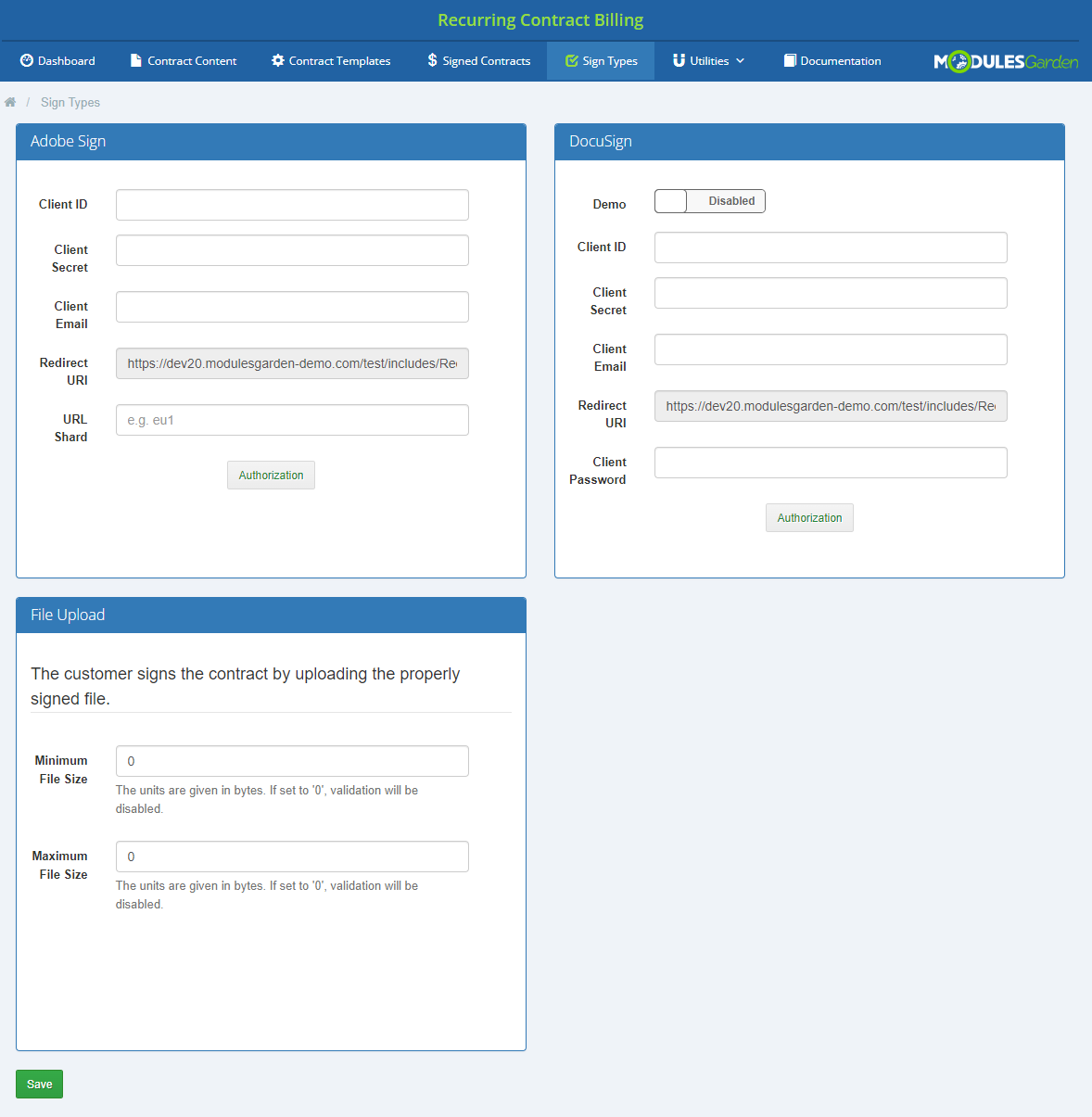1092x1117 pixels.
Task: Click the Adobe Sign panel header
Action: (271, 142)
